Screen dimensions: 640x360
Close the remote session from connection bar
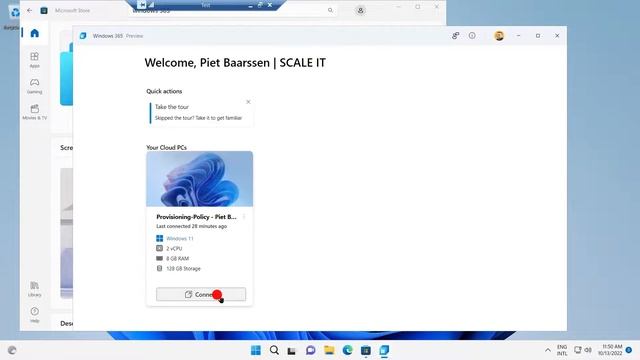coord(270,5)
